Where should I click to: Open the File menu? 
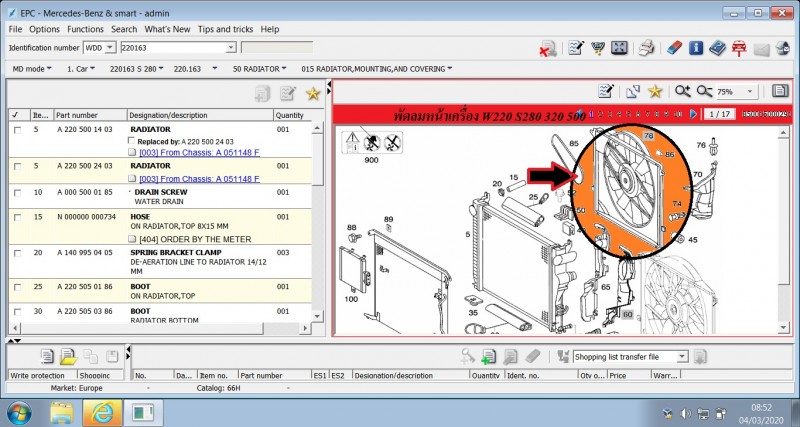coord(15,29)
